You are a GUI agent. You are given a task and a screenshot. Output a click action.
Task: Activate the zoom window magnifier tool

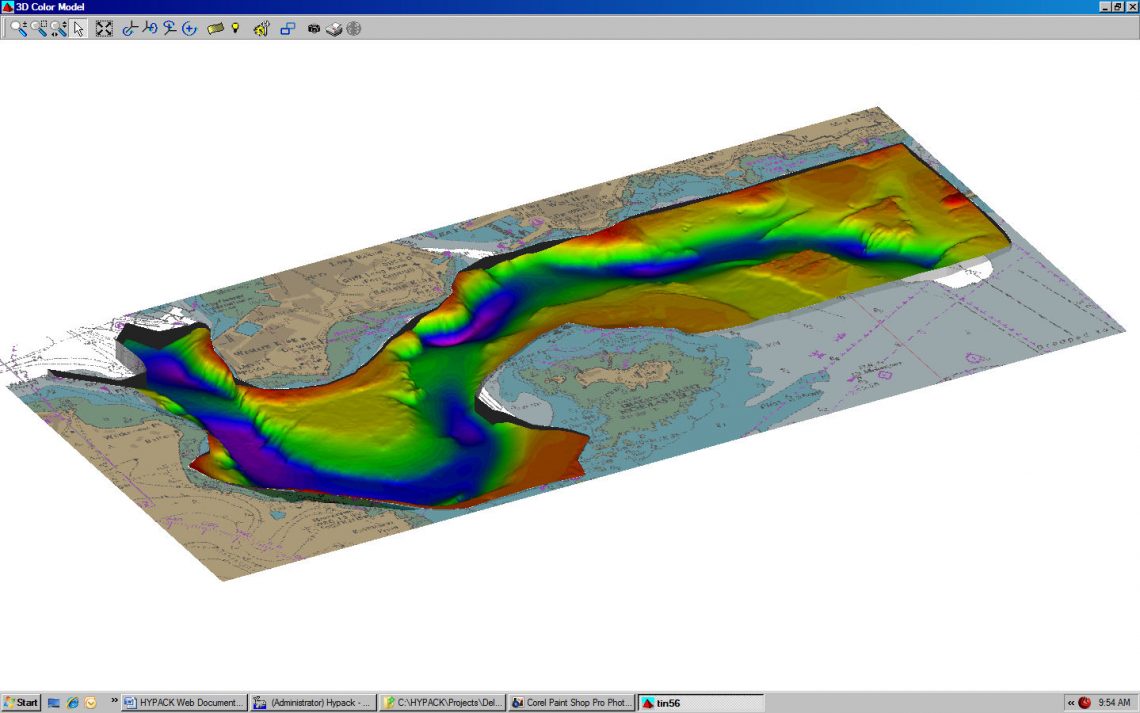[39, 29]
